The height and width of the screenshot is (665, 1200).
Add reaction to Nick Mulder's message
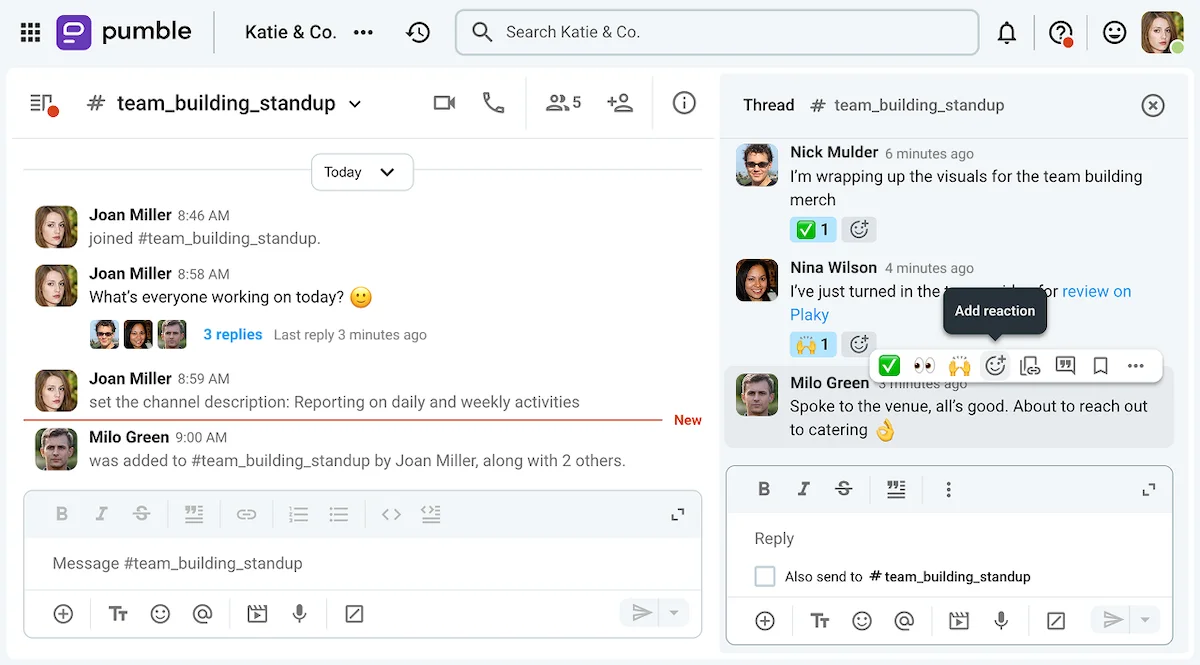(x=859, y=230)
